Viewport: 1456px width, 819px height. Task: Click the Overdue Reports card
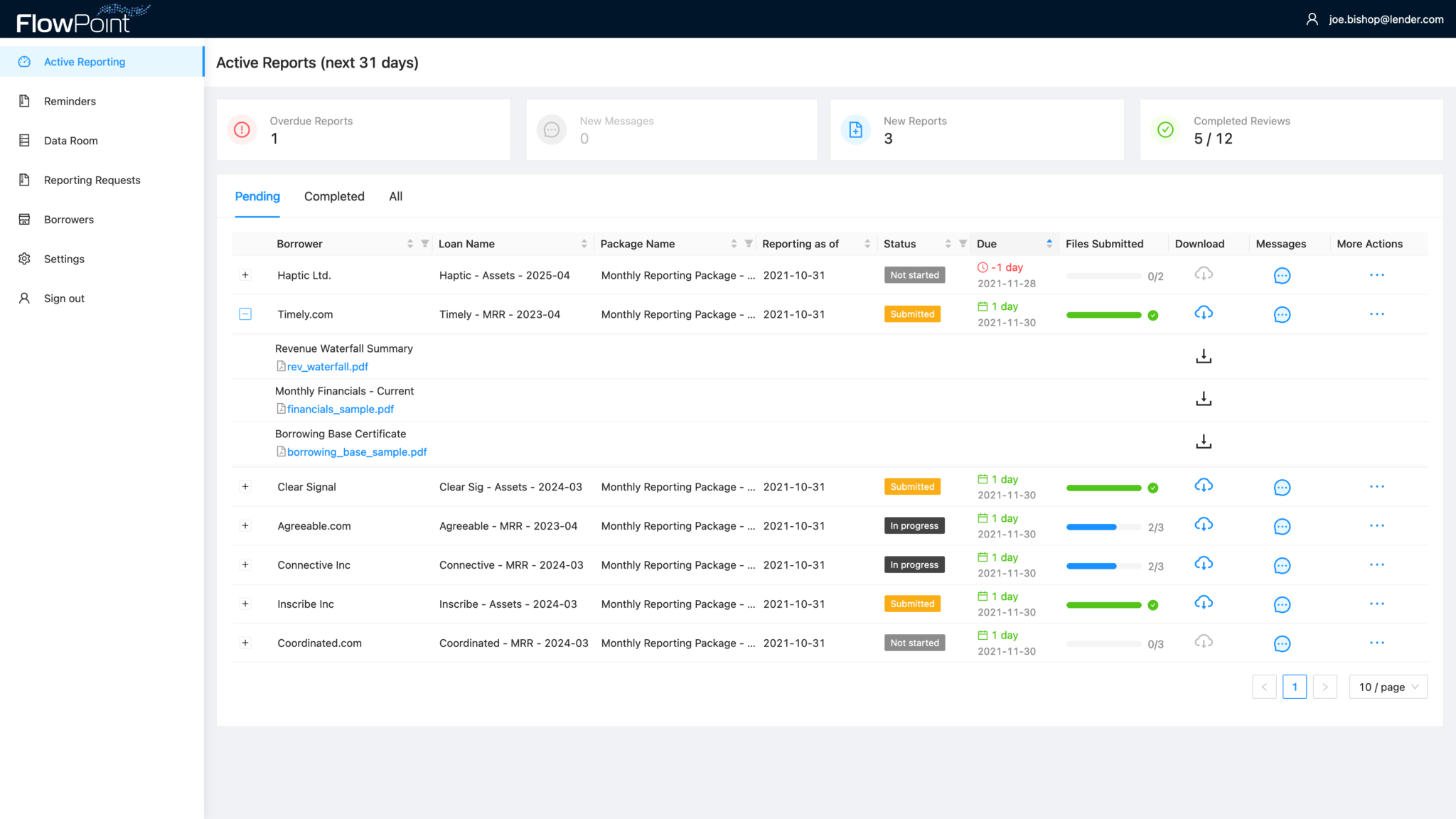click(363, 130)
